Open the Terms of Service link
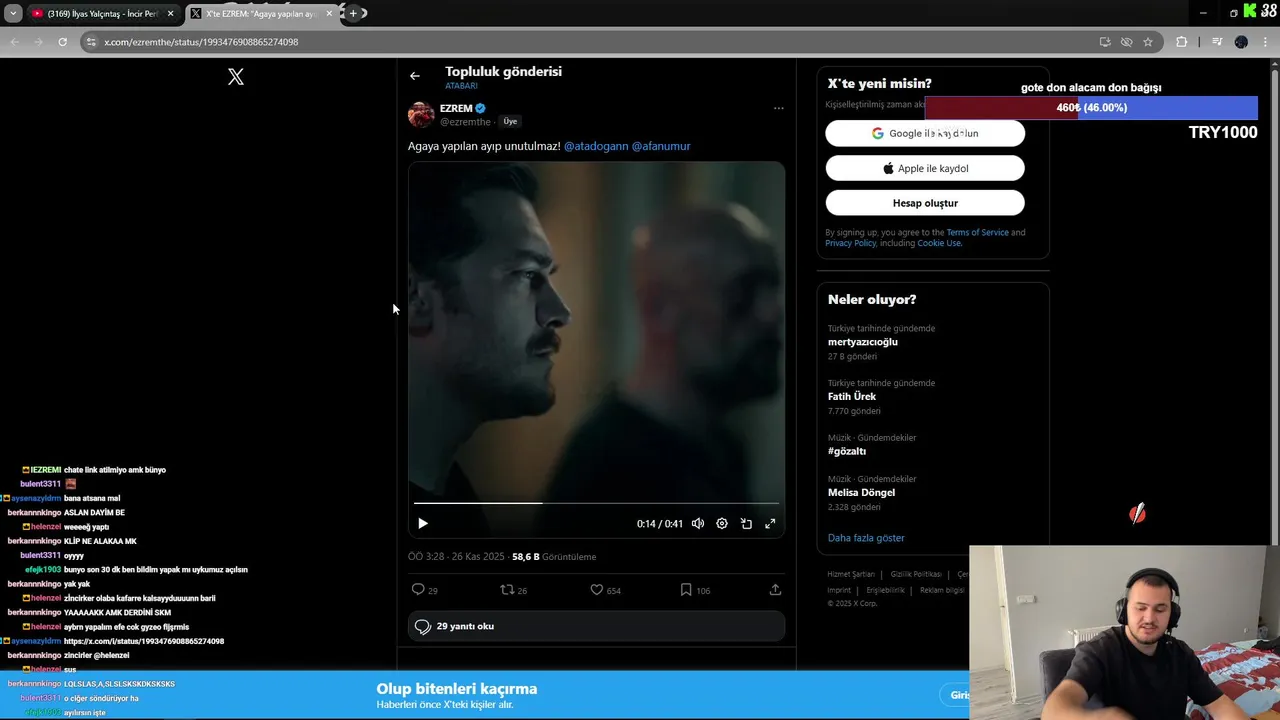 [x=977, y=232]
